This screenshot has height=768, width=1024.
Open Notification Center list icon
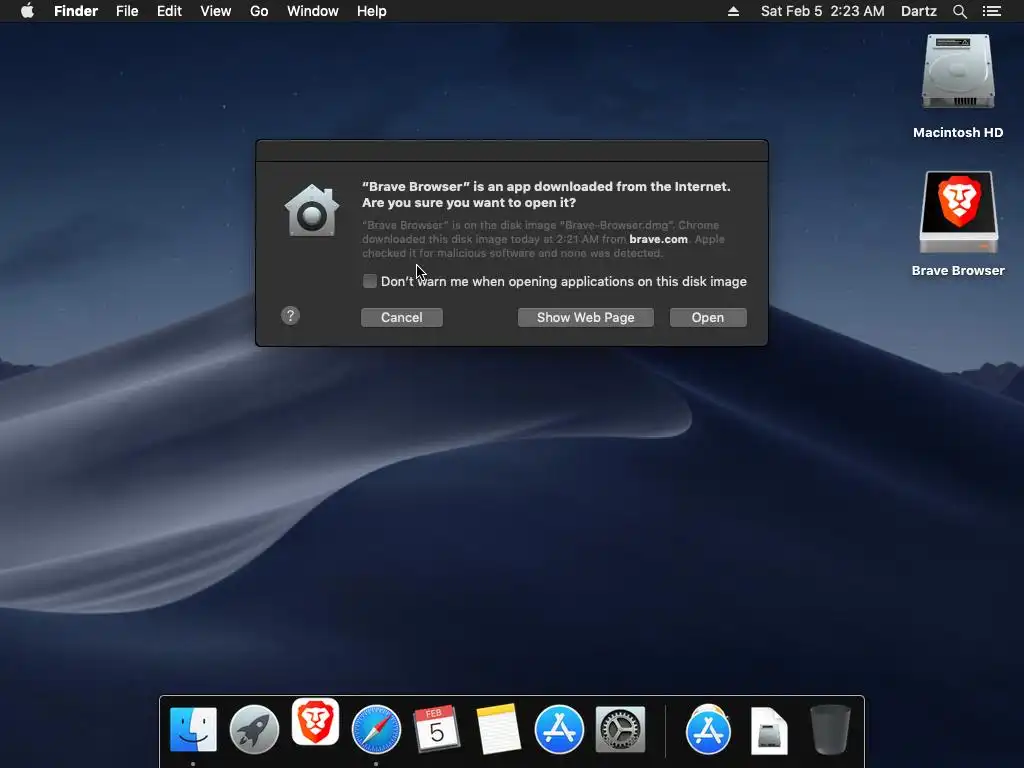(992, 11)
